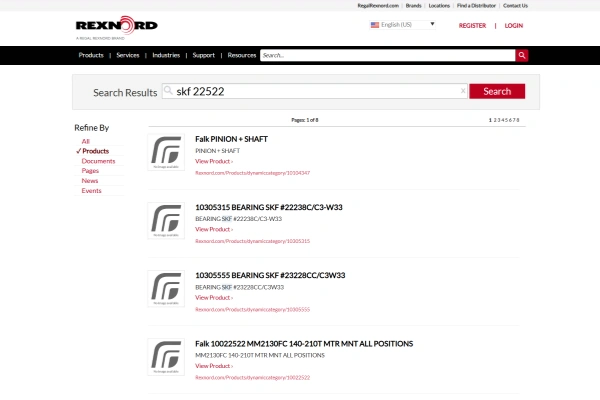Open 10305555 BEARING SKF #23228CC/C3W33 title

270,275
